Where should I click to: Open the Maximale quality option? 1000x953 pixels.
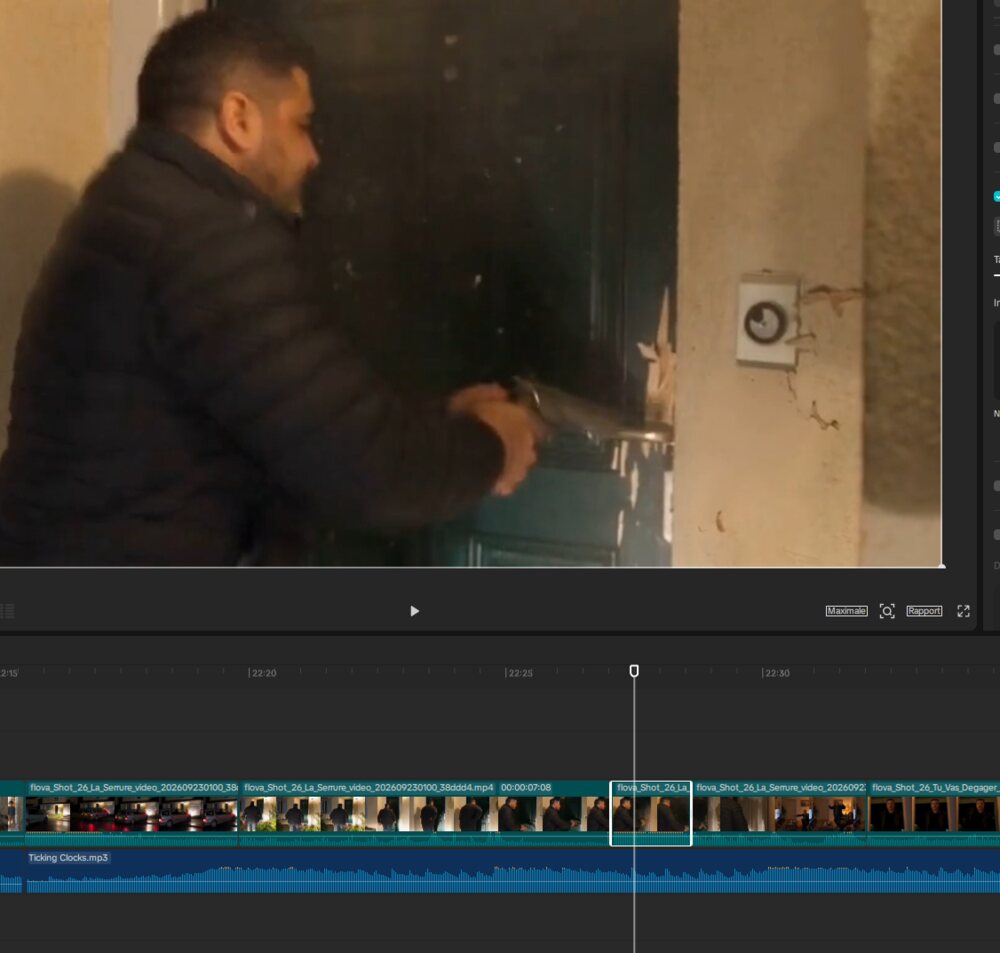[x=846, y=611]
